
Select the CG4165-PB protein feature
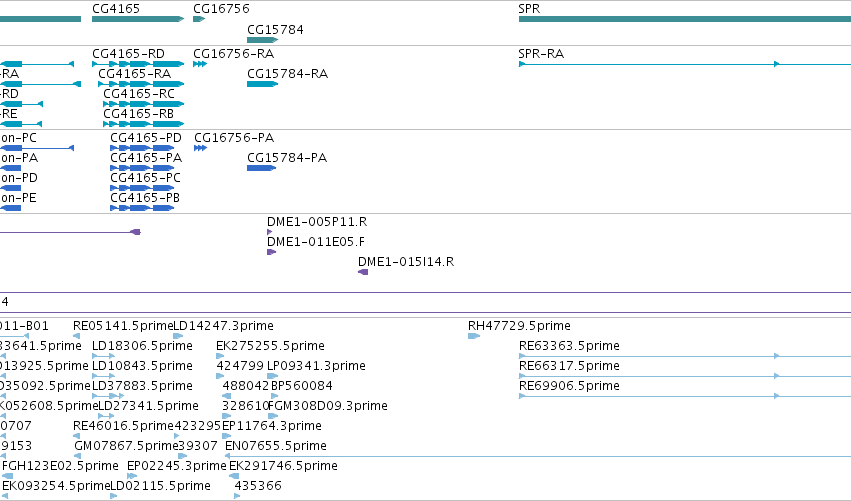[142, 208]
